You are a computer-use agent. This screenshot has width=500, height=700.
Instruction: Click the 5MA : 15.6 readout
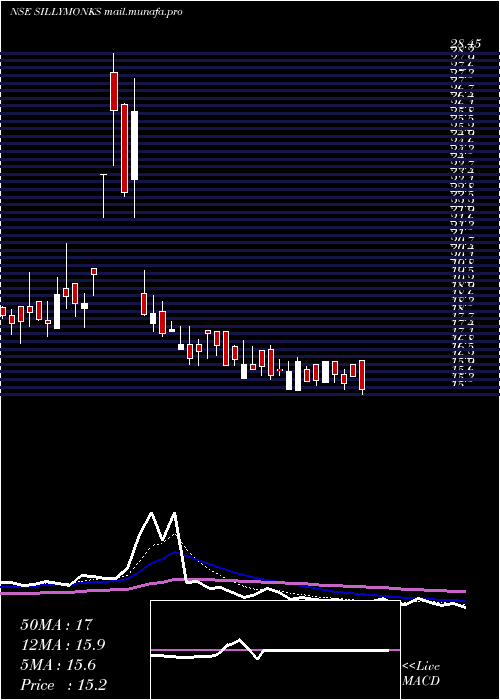(x=58, y=665)
